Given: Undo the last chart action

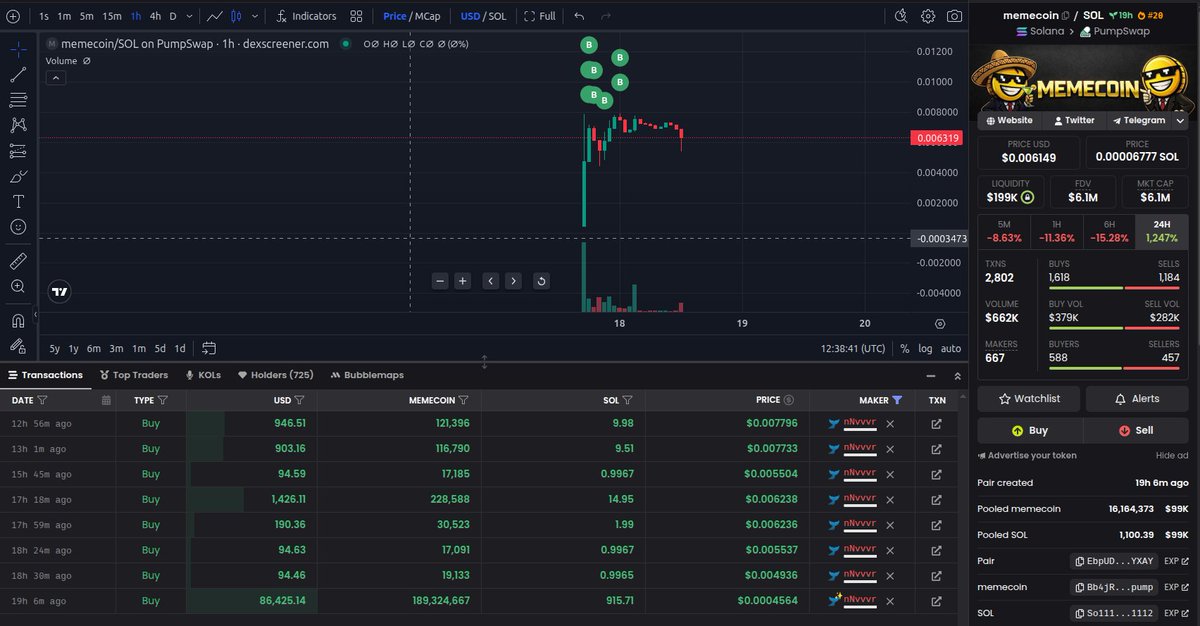Looking at the screenshot, I should (579, 16).
